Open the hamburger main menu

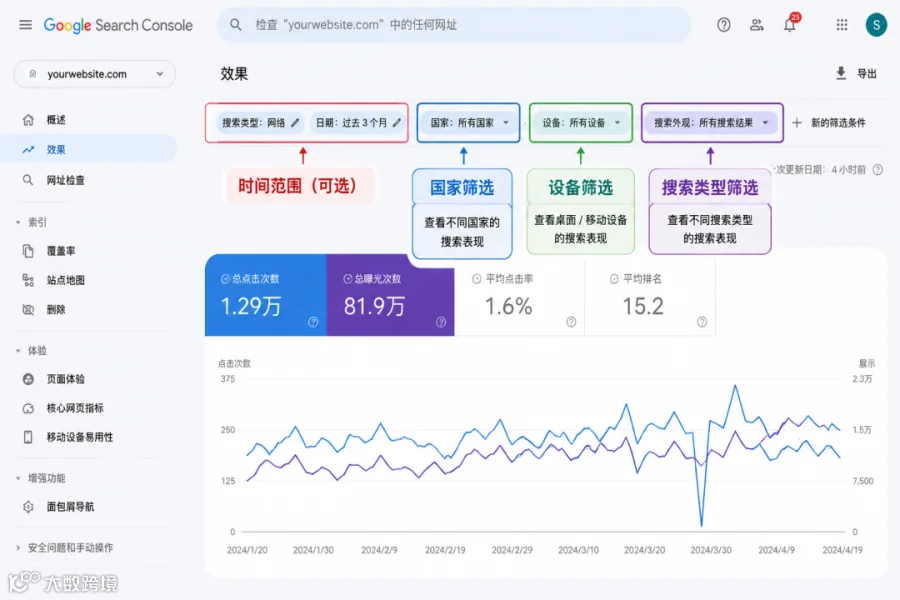click(x=25, y=25)
